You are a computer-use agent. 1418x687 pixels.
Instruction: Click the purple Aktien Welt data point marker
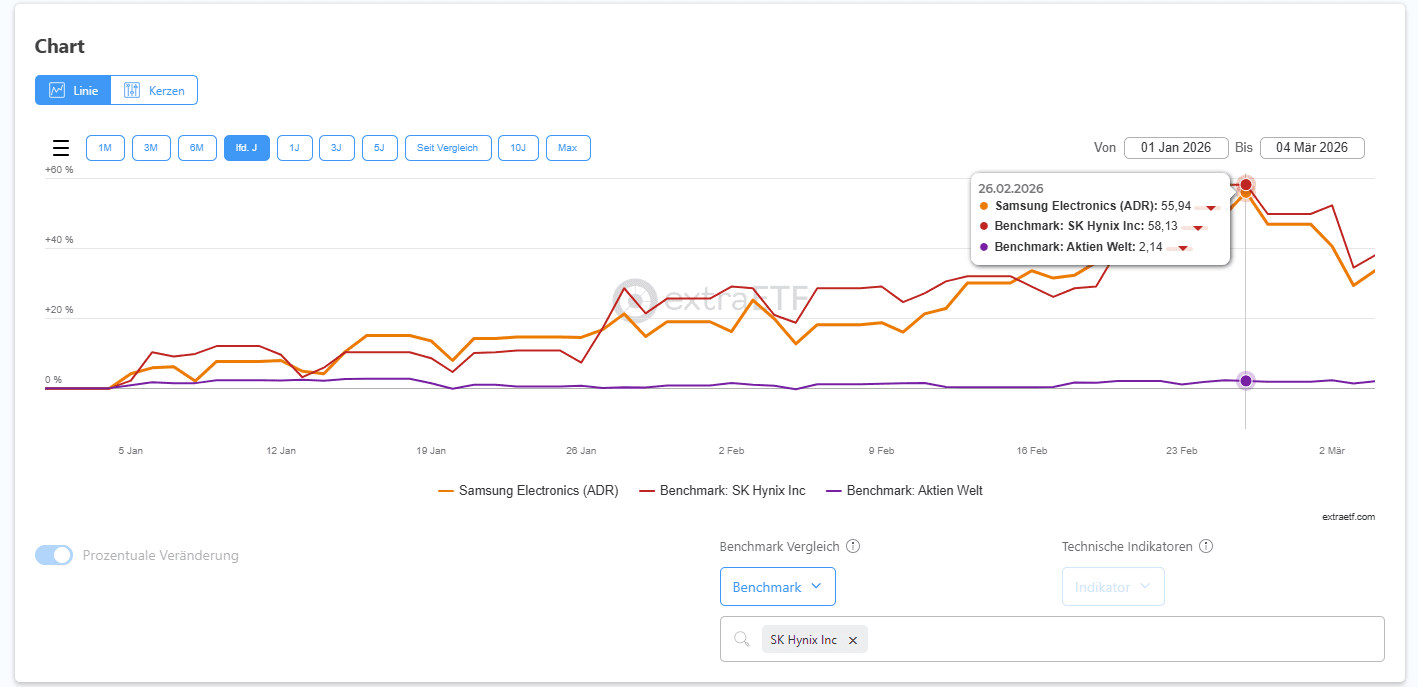pos(1246,381)
